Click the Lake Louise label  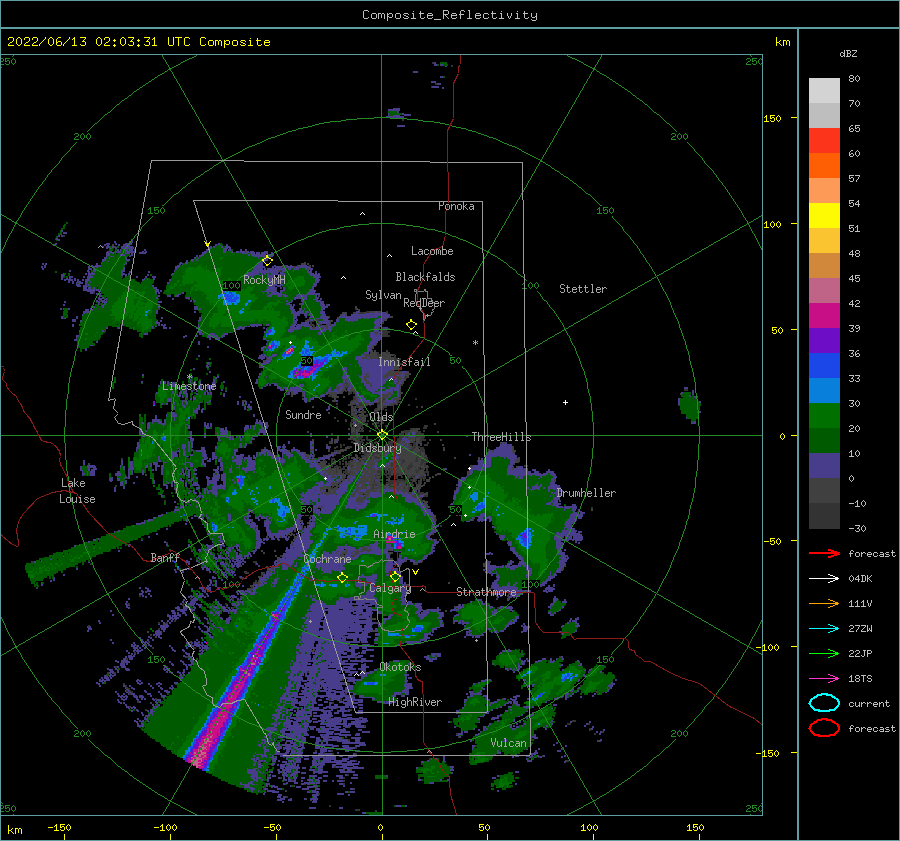point(77,491)
